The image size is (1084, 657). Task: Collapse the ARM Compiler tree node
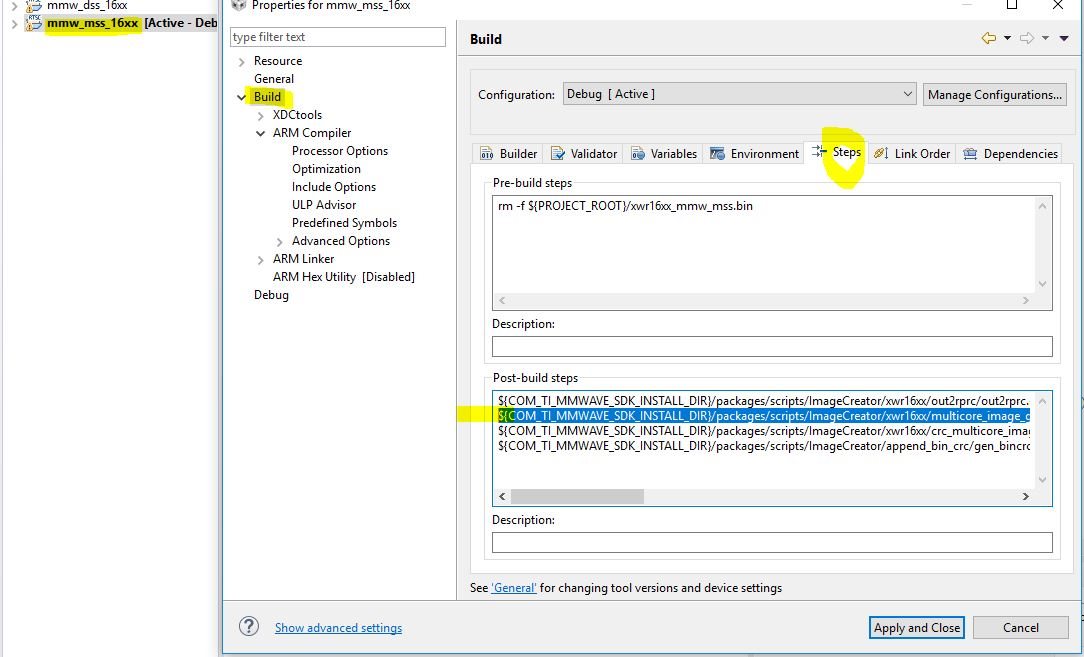point(261,133)
